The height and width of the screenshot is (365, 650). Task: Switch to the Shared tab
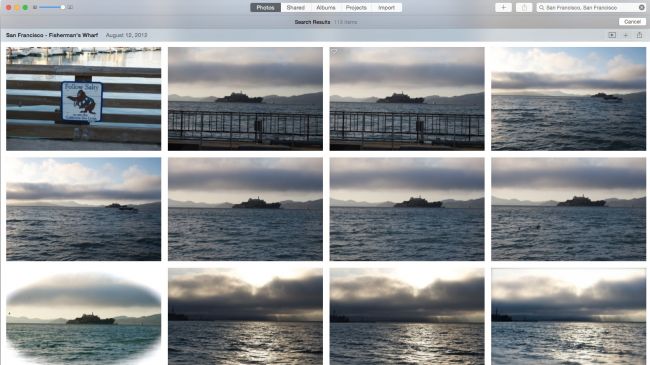296,7
